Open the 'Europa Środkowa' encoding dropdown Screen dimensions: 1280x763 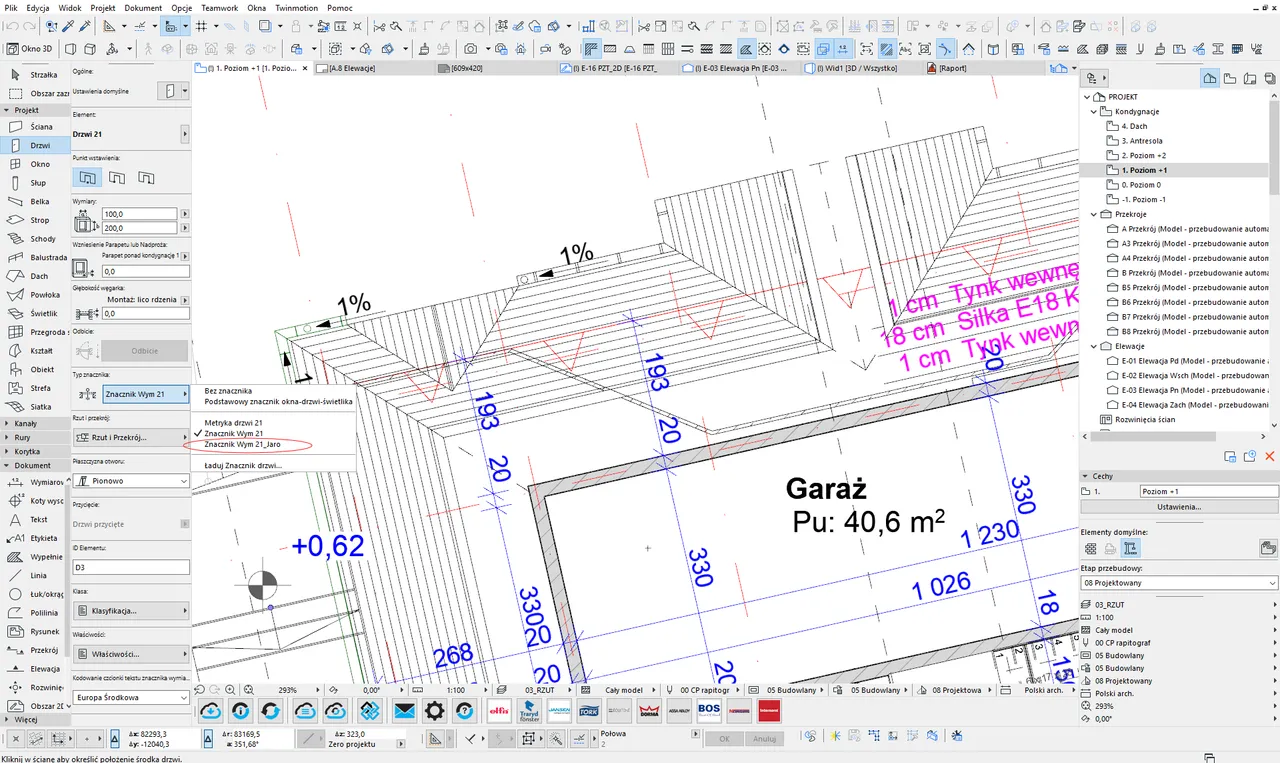click(x=132, y=697)
